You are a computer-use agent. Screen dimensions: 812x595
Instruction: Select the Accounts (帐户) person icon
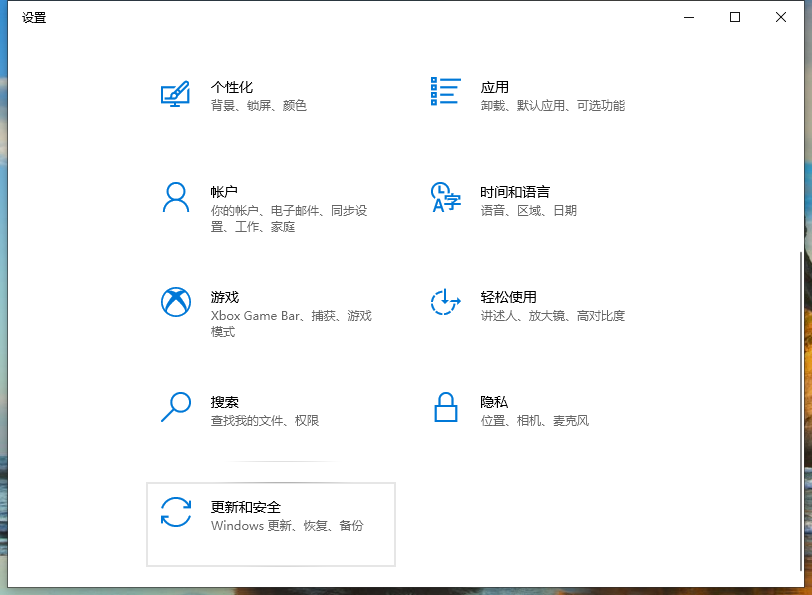(x=176, y=197)
